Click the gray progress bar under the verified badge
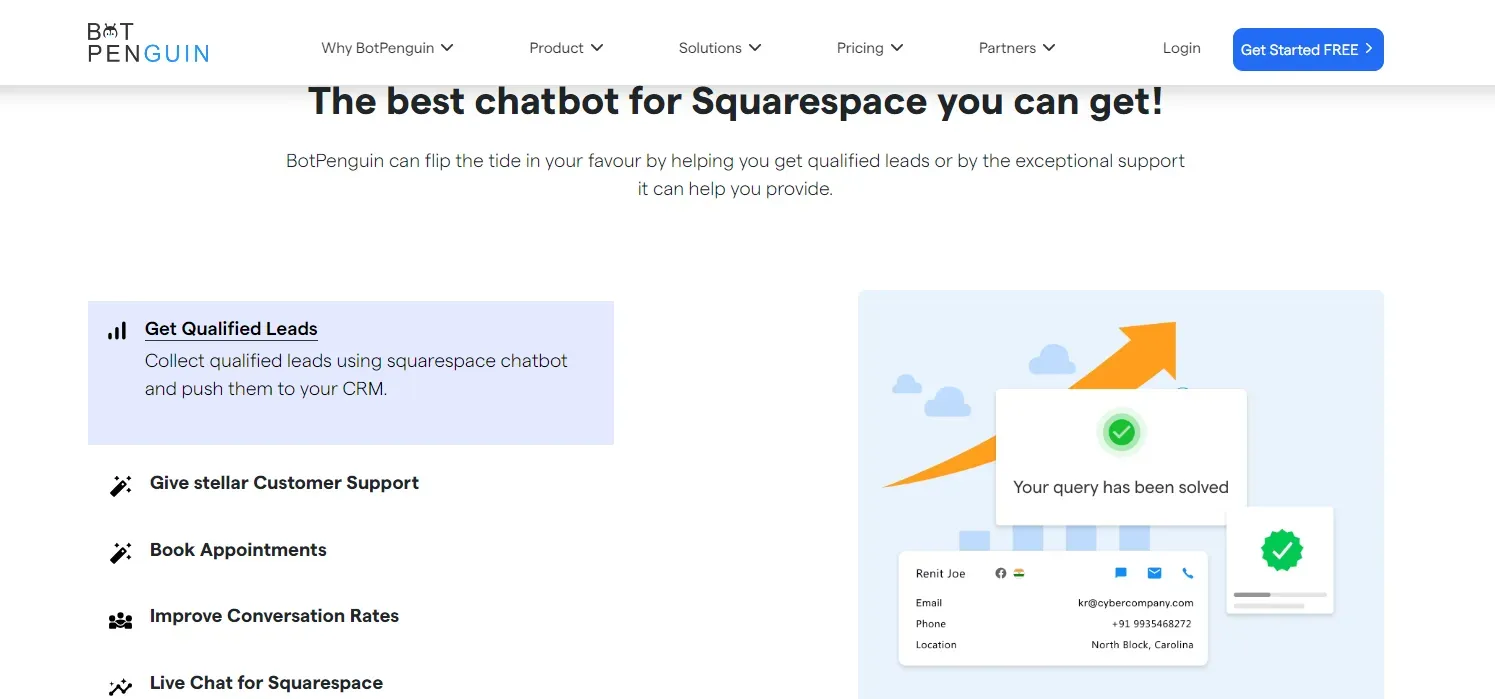The image size is (1495, 699). pyautogui.click(x=1280, y=595)
